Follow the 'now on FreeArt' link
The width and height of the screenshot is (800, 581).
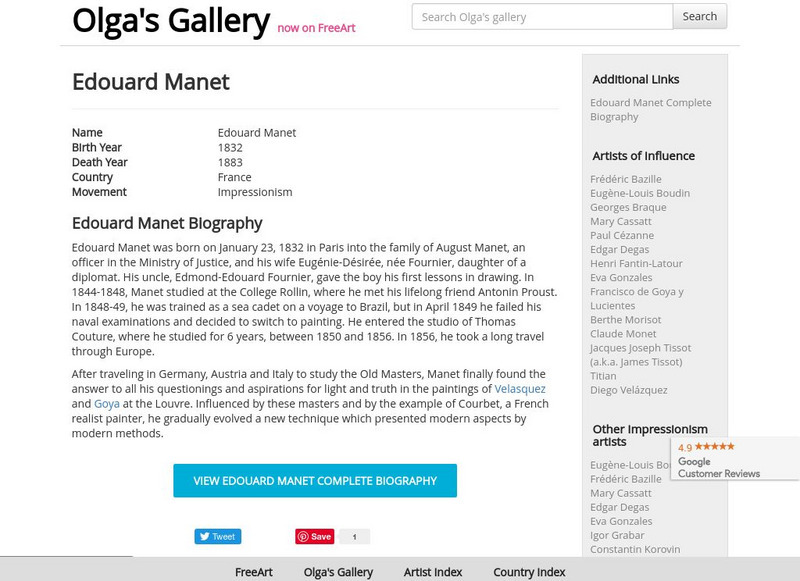[x=316, y=28]
